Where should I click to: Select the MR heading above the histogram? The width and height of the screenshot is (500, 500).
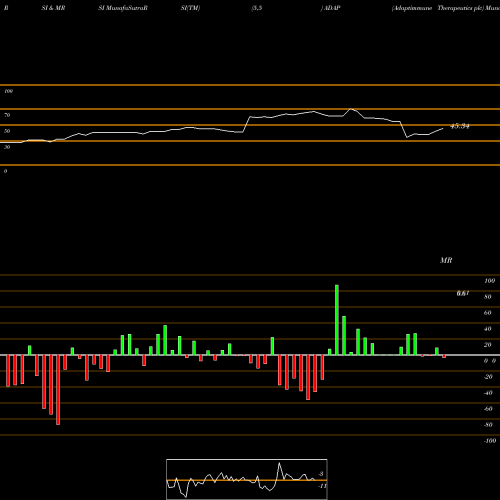click(446, 260)
